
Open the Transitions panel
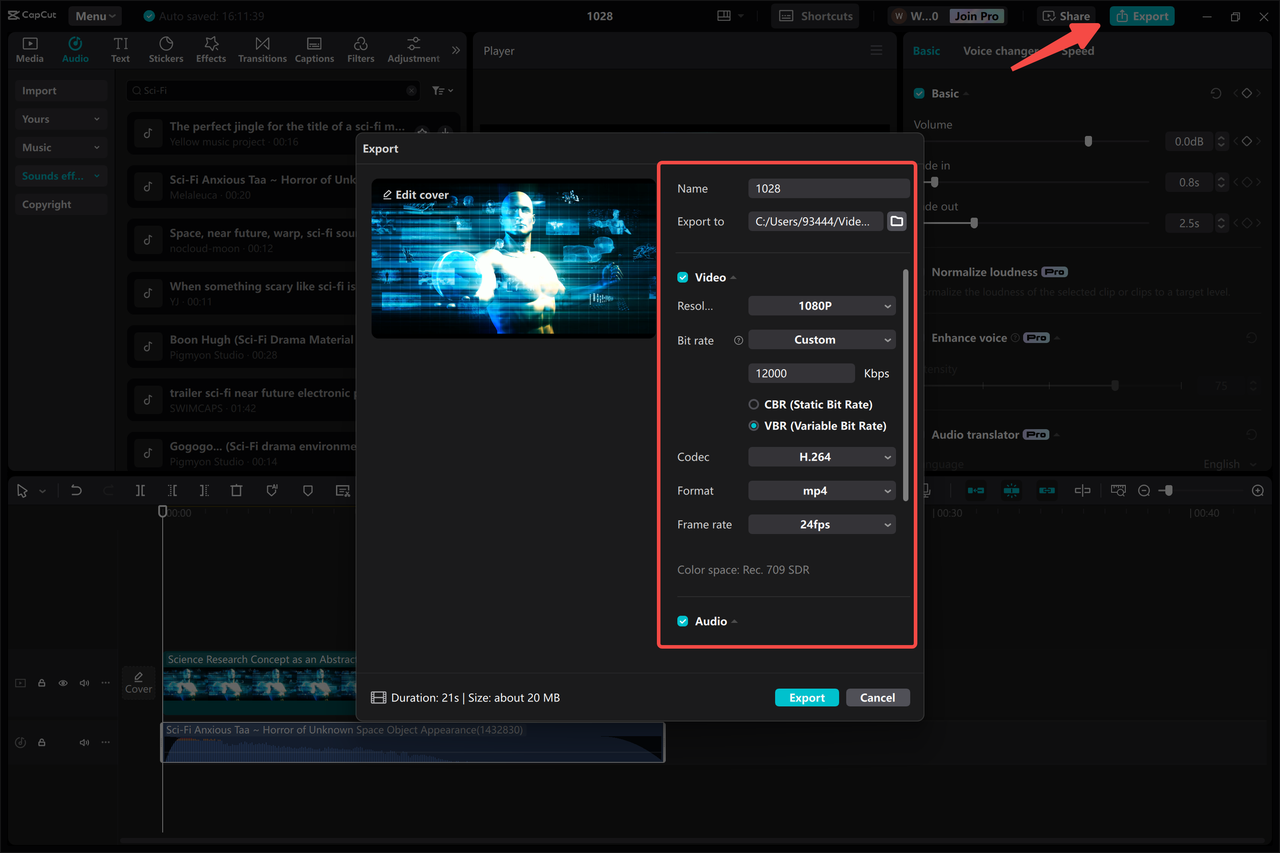(x=262, y=50)
